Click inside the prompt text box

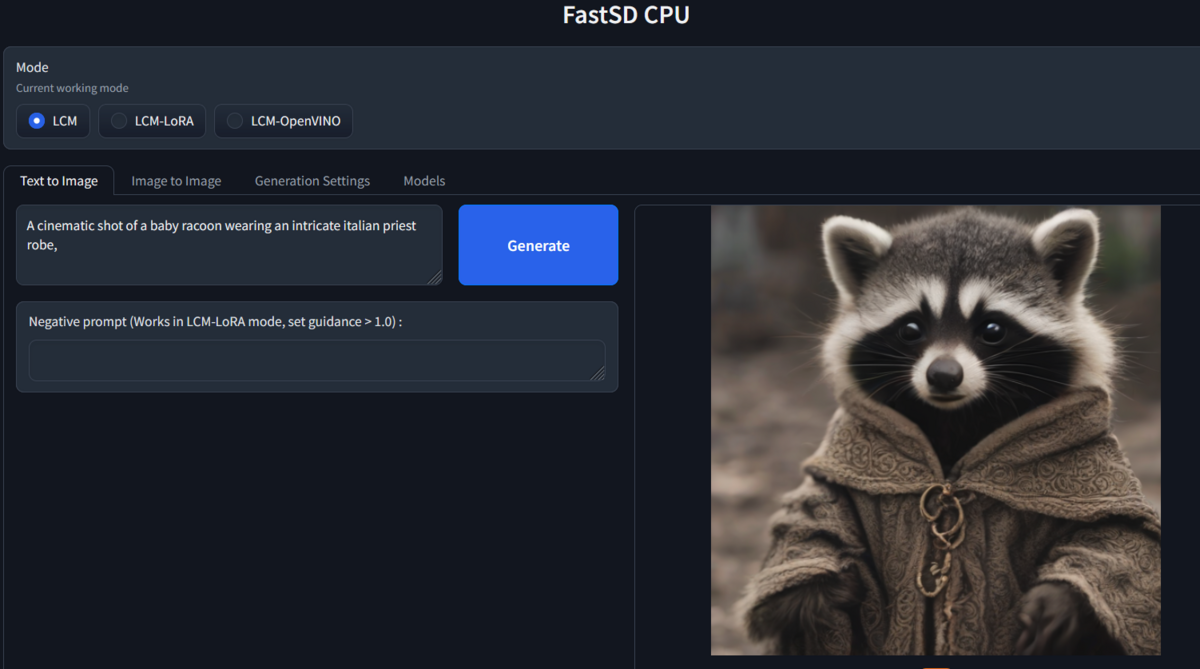pyautogui.click(x=228, y=244)
